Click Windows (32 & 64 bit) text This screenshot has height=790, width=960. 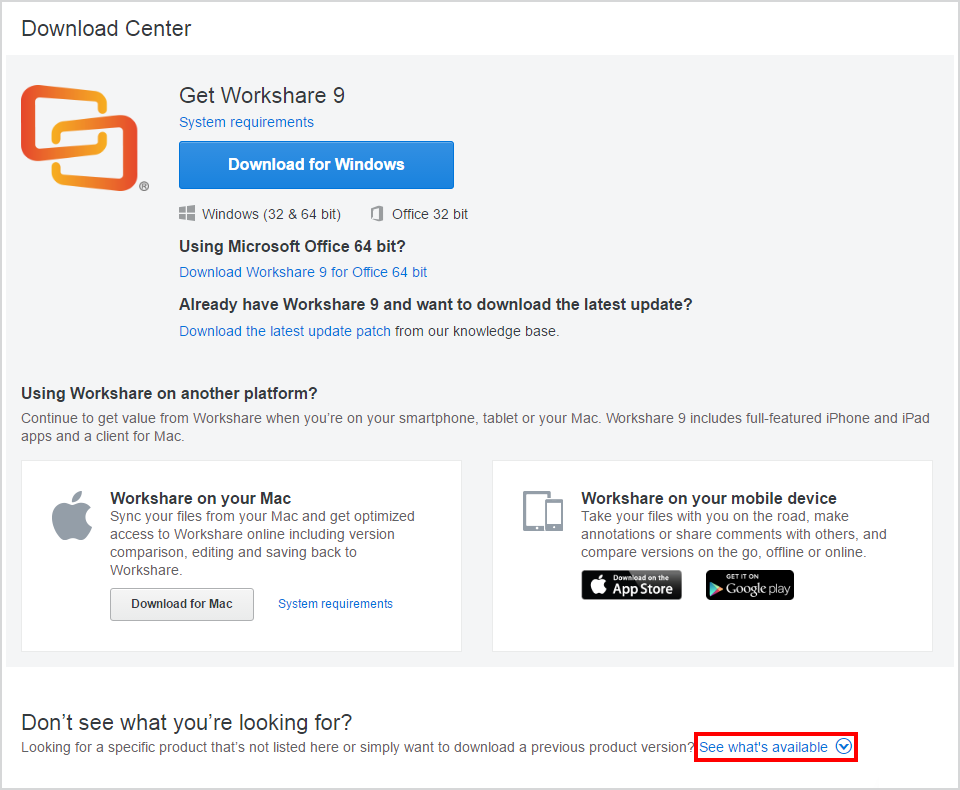tap(271, 214)
